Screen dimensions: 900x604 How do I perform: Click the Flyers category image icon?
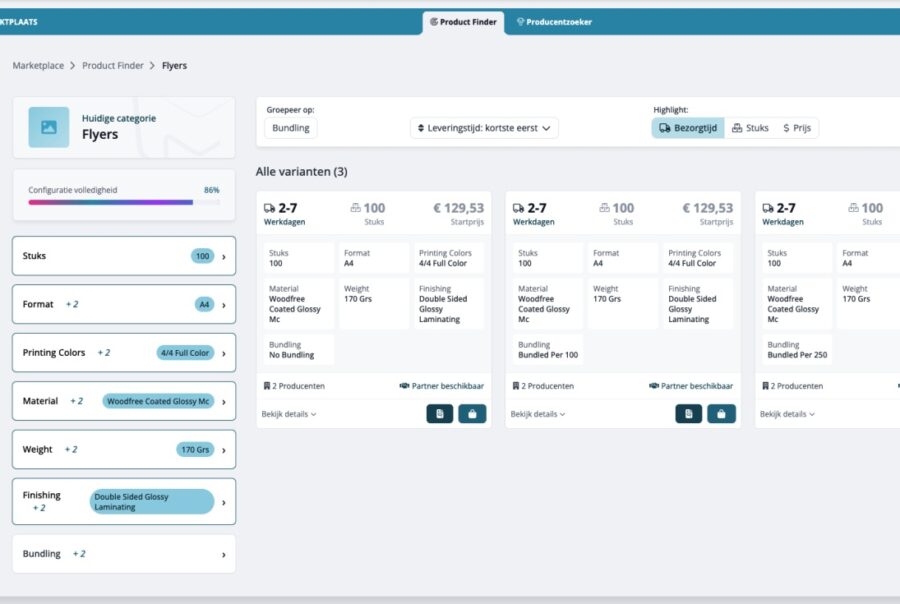tap(48, 127)
